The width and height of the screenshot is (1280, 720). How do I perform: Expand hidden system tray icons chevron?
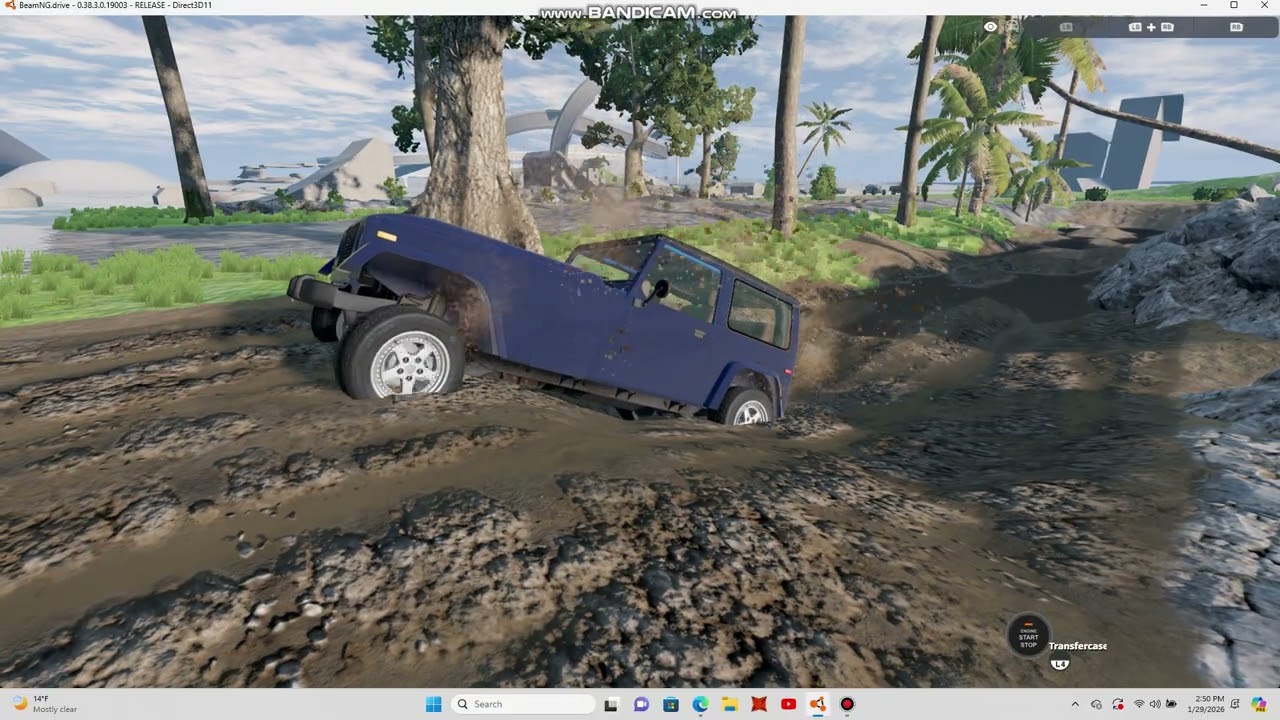click(1075, 704)
